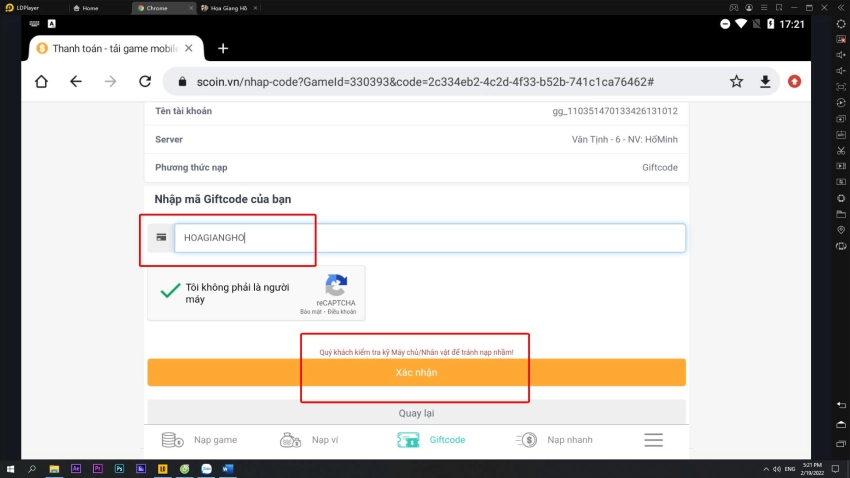850x478 pixels.
Task: Click the Quay lại button
Action: pos(416,412)
